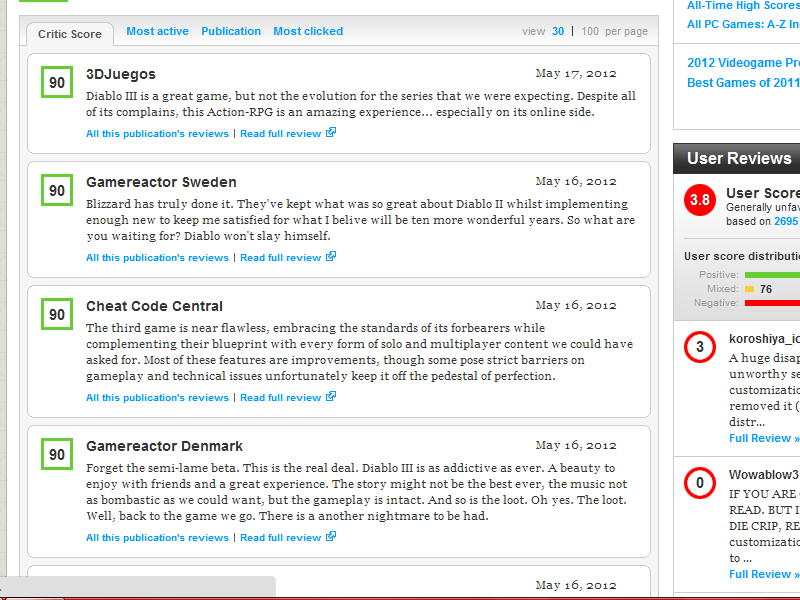This screenshot has width=800, height=600.
Task: Sort reviews by Most active
Action: [157, 31]
